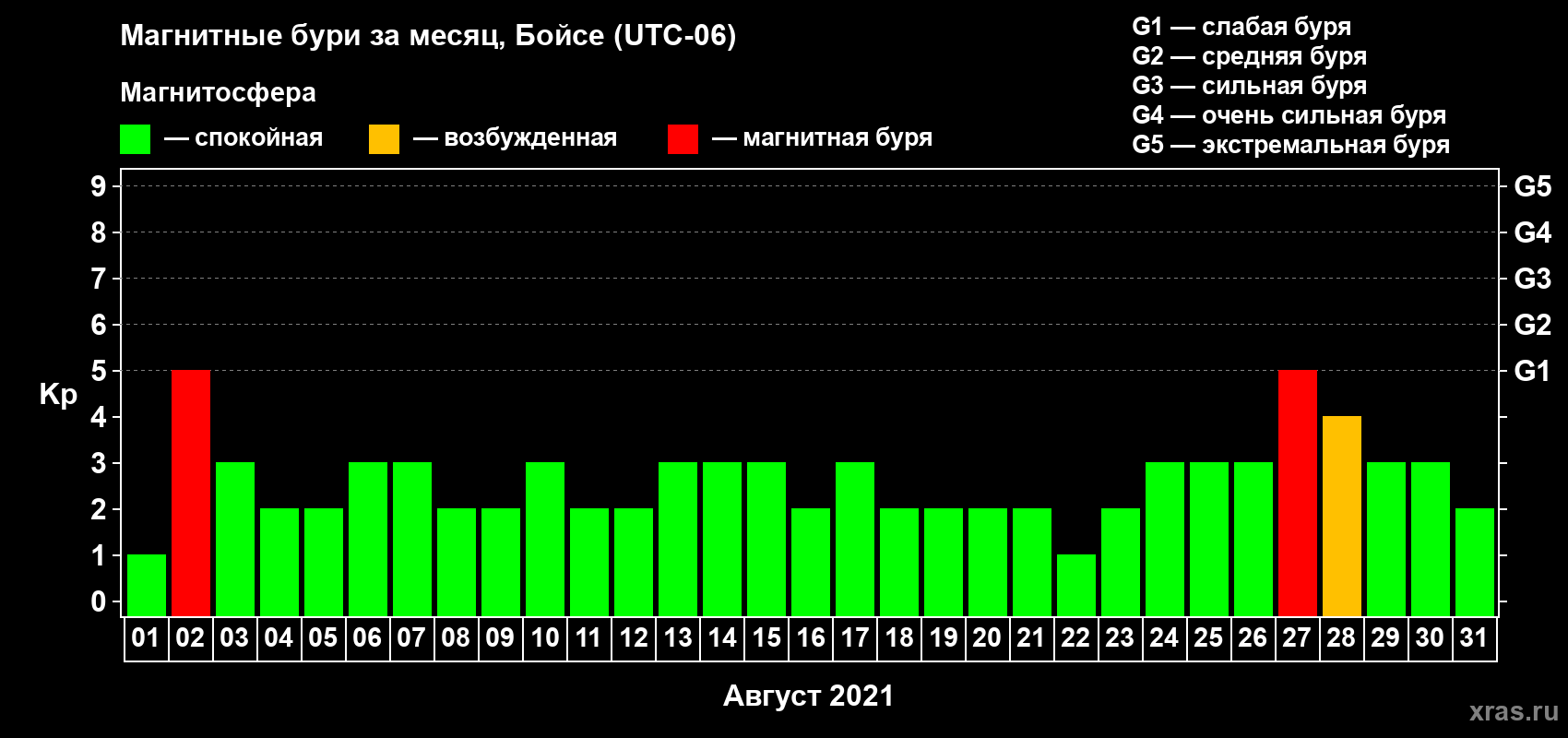
Task: Click the 'G2' right axis label
Action: coord(1533,325)
